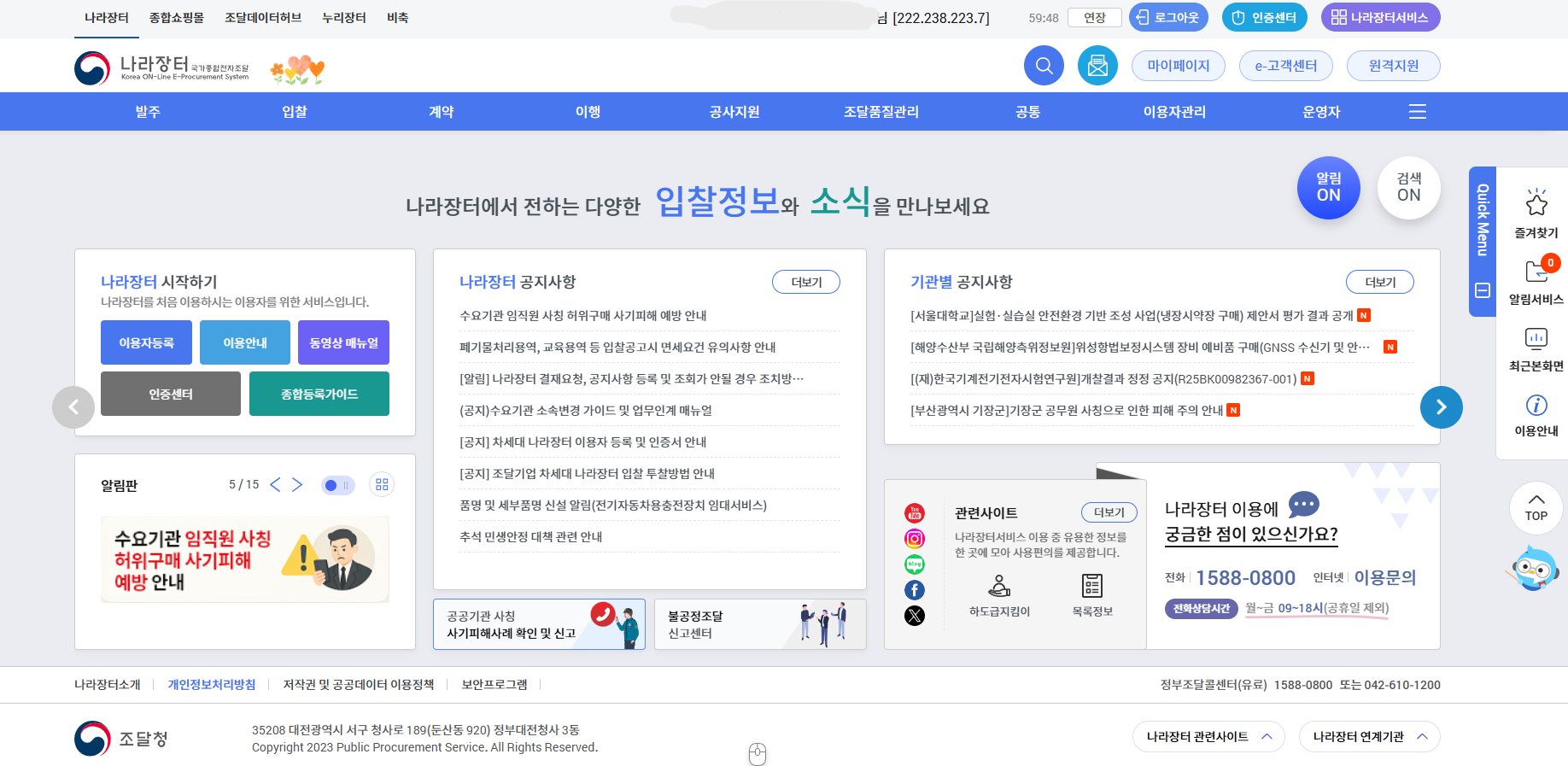Click the 연장 session button
The image size is (1568, 766).
(x=1095, y=18)
